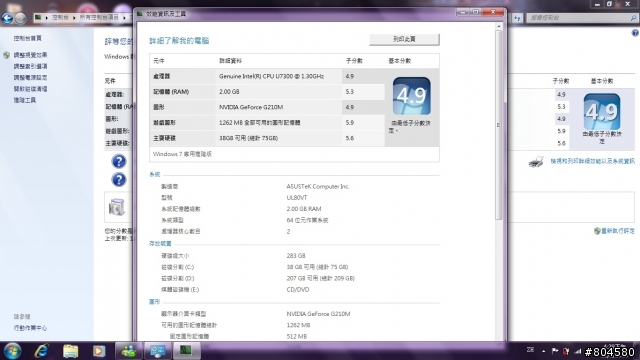640x360 pixels.
Task: Select the 512 MB dedicated graphics memory value
Action: pyautogui.click(x=297, y=337)
